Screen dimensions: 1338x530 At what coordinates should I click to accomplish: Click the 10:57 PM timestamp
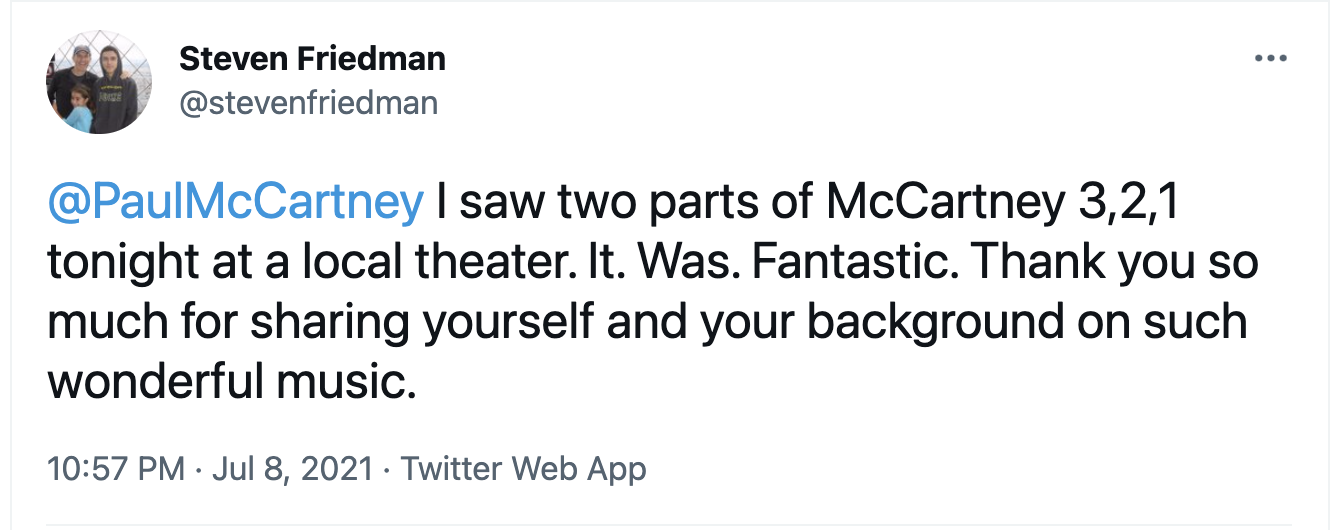pyautogui.click(x=116, y=468)
